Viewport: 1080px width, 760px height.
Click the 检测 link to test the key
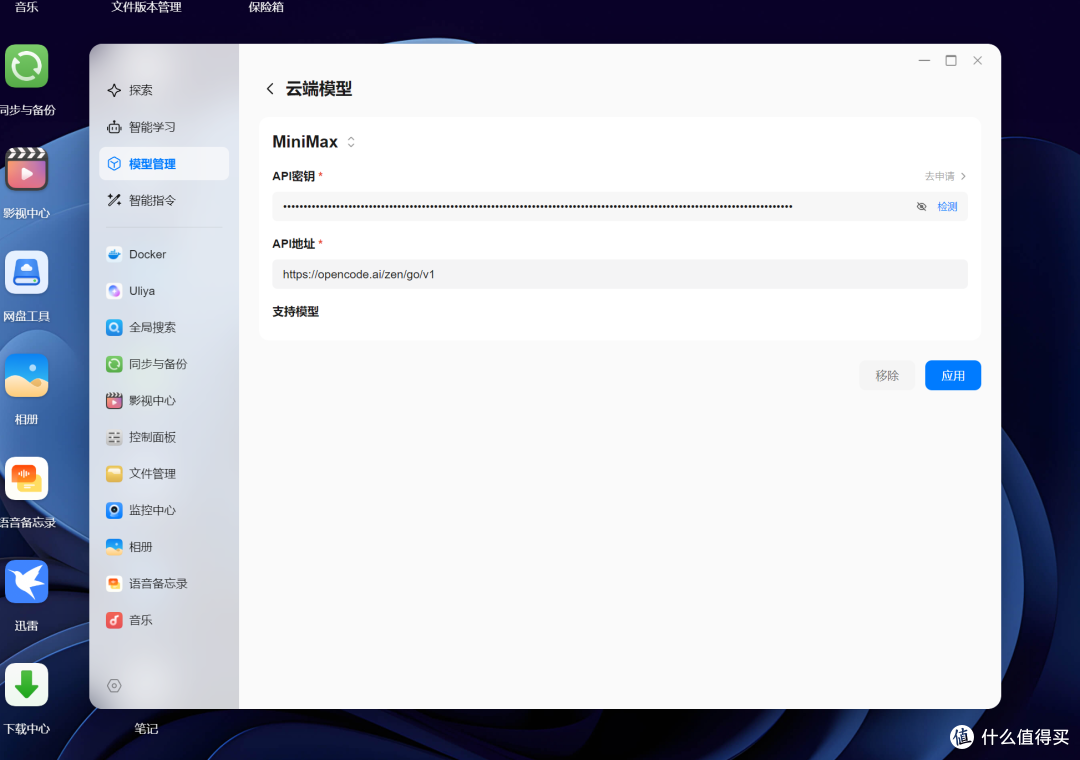click(x=947, y=207)
